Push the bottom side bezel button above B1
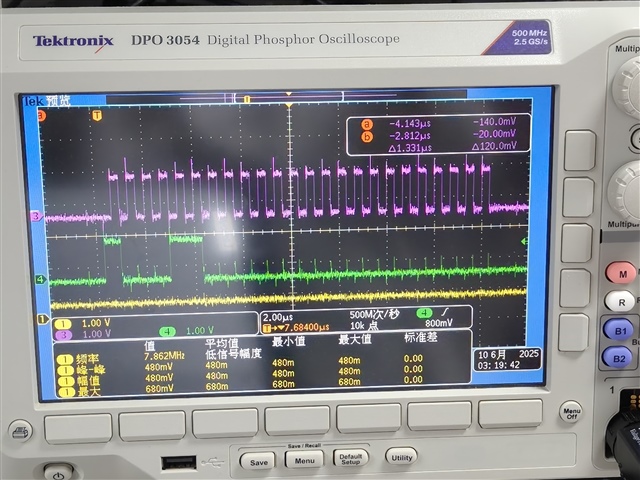The image size is (640, 480). coord(574,332)
